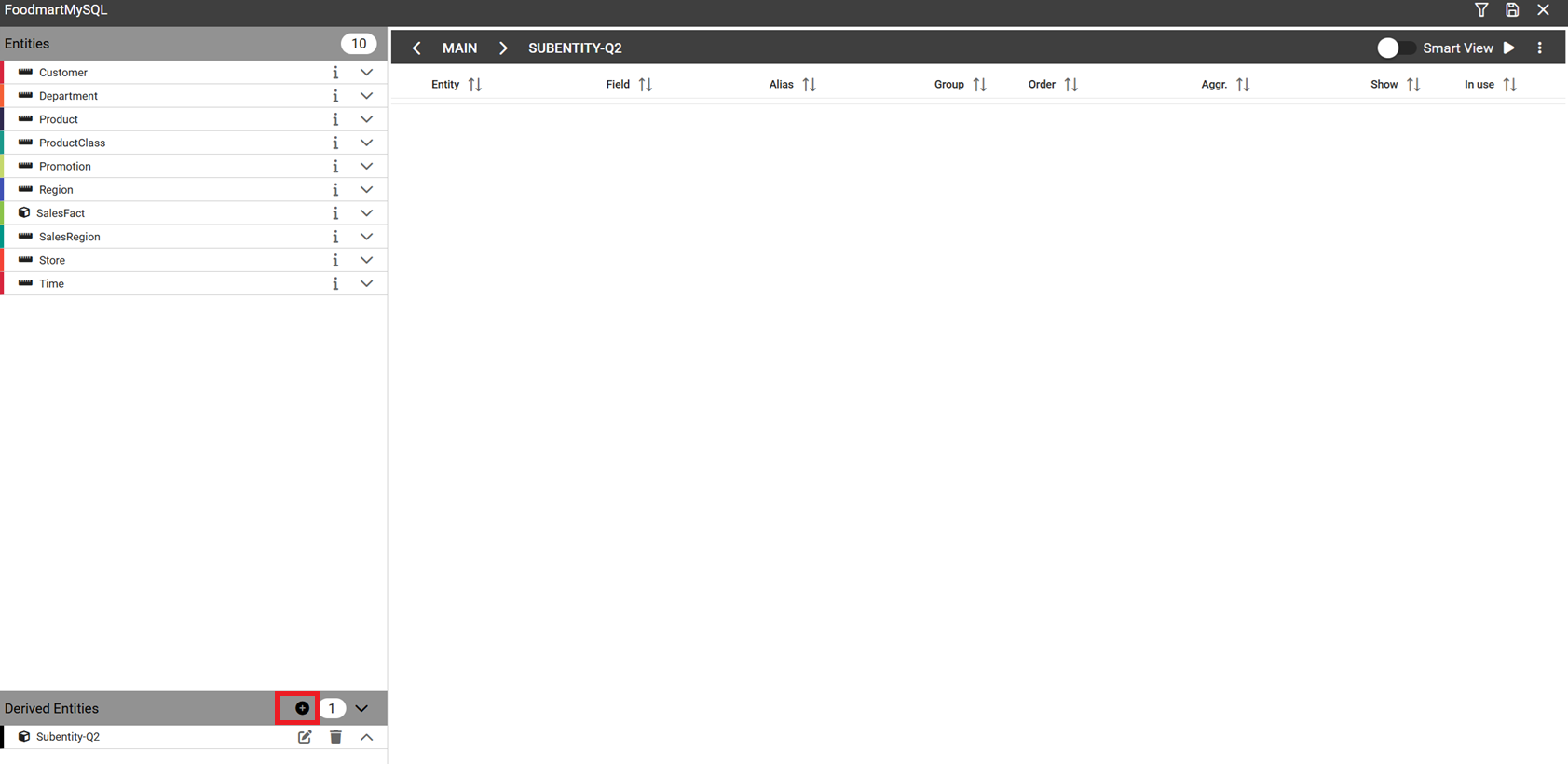
Task: Edit the Subentity-Q2 derived entity
Action: click(305, 737)
